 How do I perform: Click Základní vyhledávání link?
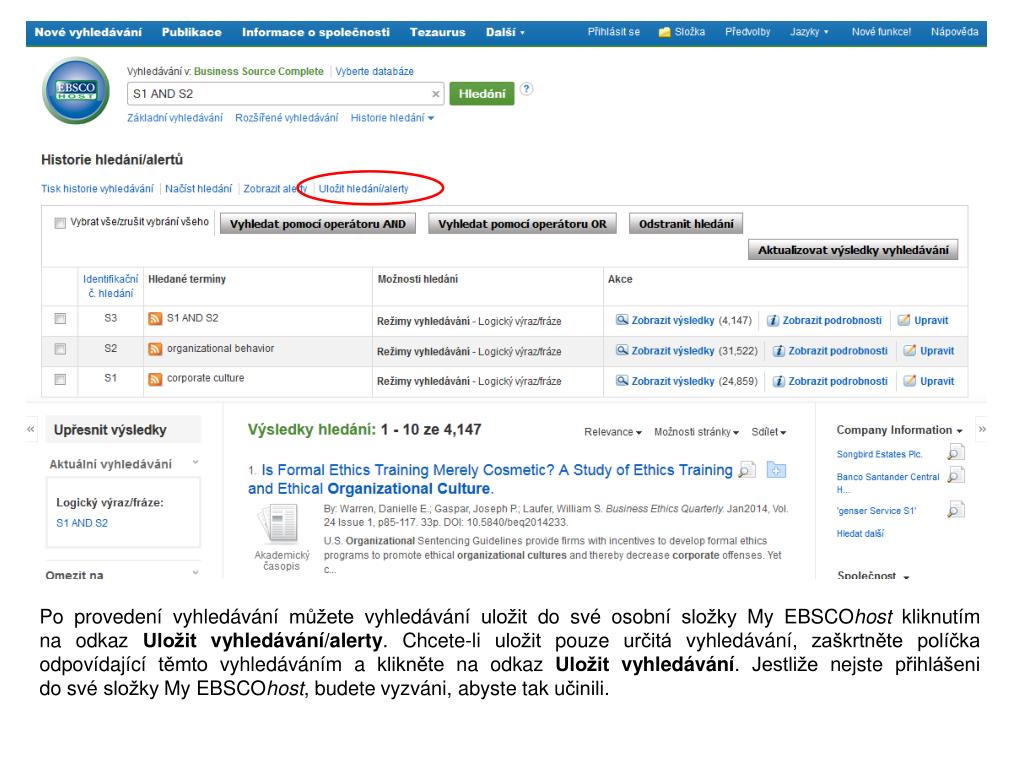point(175,118)
